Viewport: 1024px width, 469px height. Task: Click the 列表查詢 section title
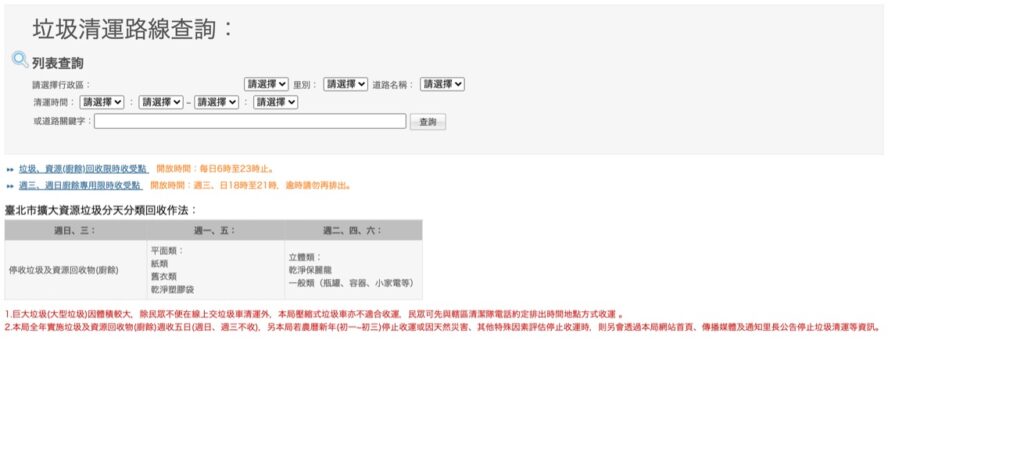click(x=58, y=63)
